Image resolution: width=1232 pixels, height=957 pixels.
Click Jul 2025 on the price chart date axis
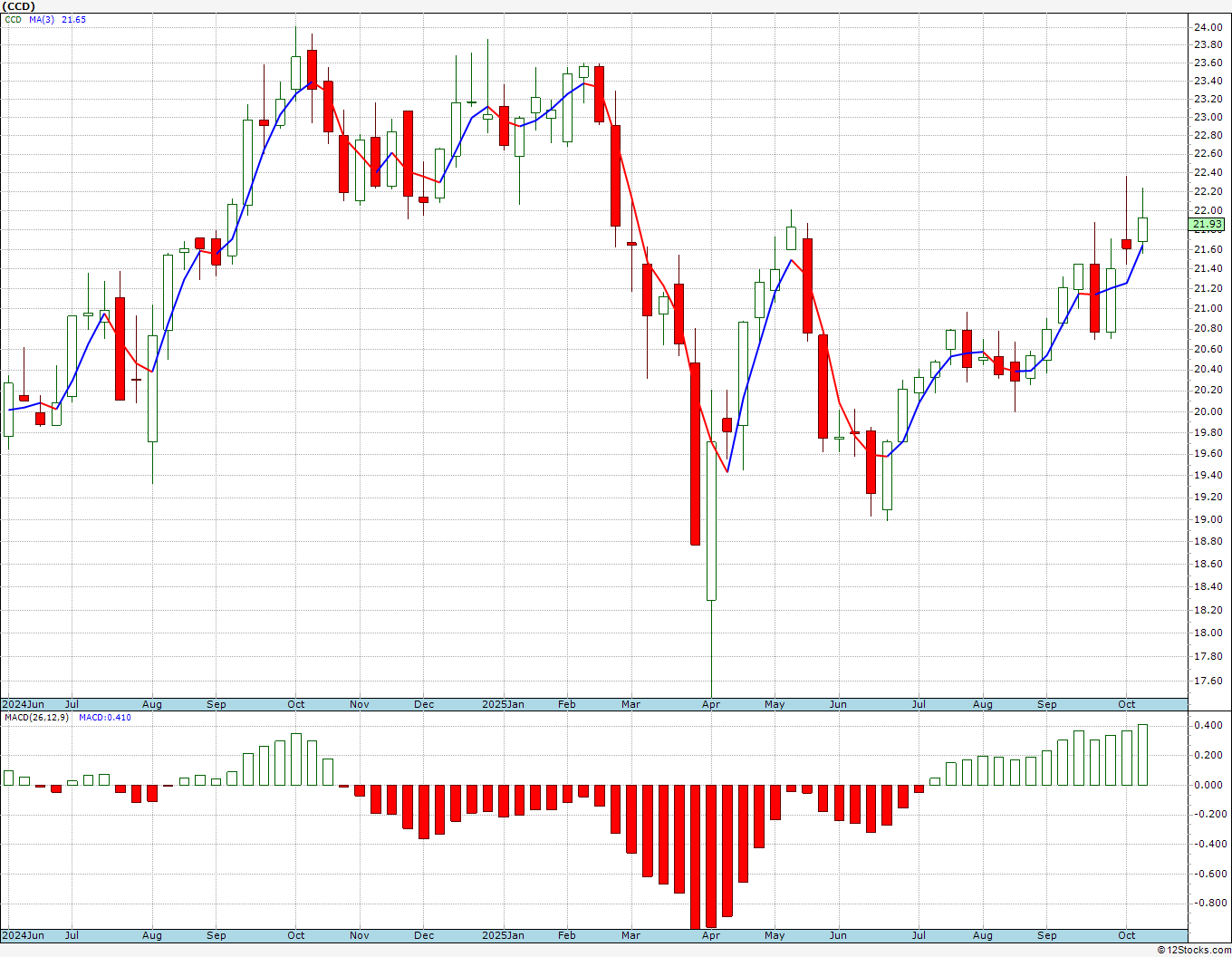click(919, 704)
